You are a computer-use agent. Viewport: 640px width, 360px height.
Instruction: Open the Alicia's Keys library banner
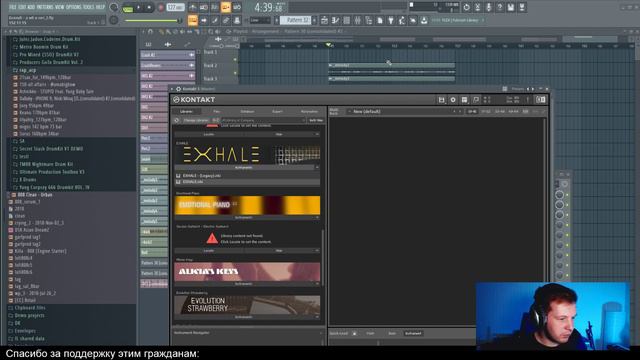point(247,271)
